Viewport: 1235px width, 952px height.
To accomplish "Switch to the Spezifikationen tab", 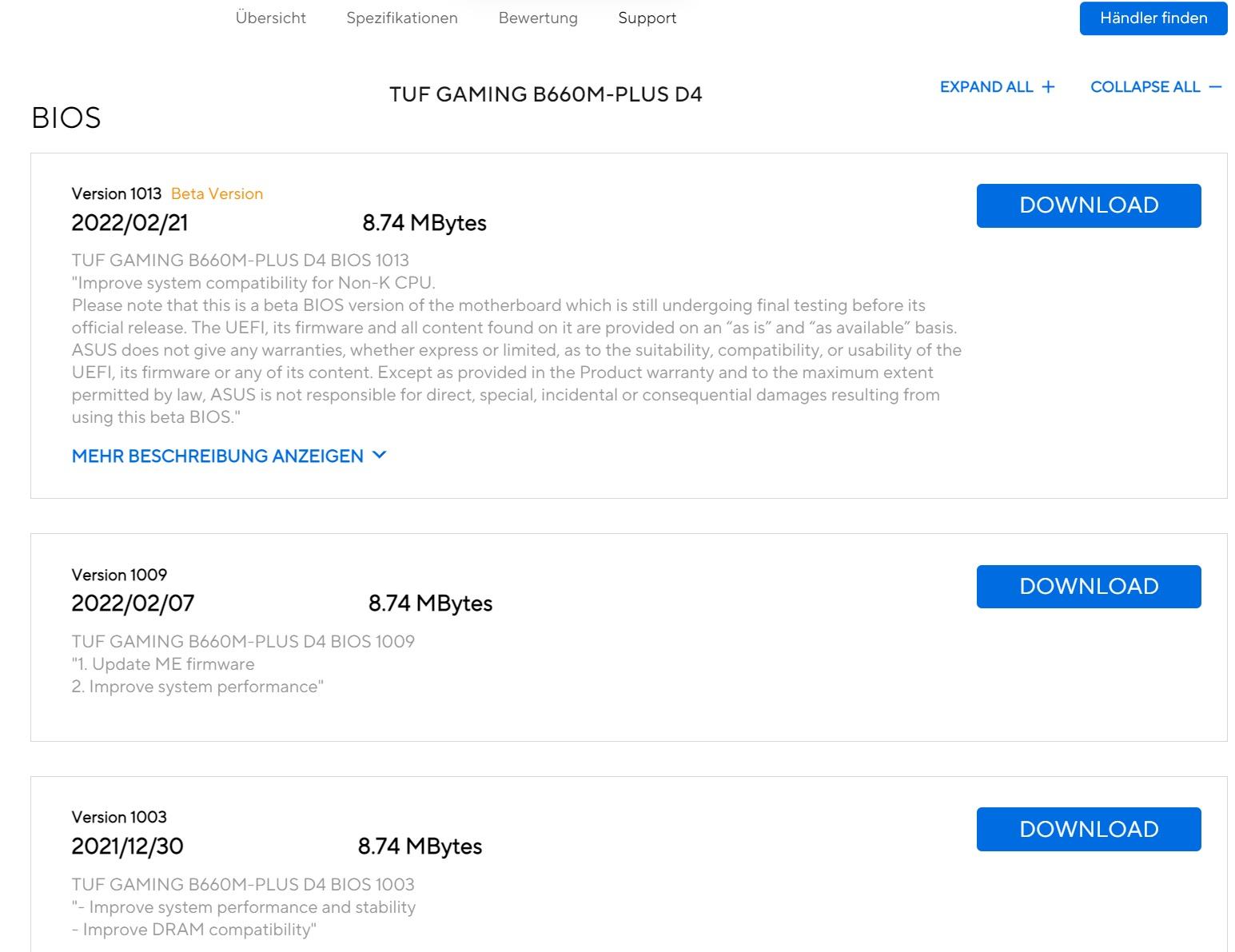I will 402,18.
